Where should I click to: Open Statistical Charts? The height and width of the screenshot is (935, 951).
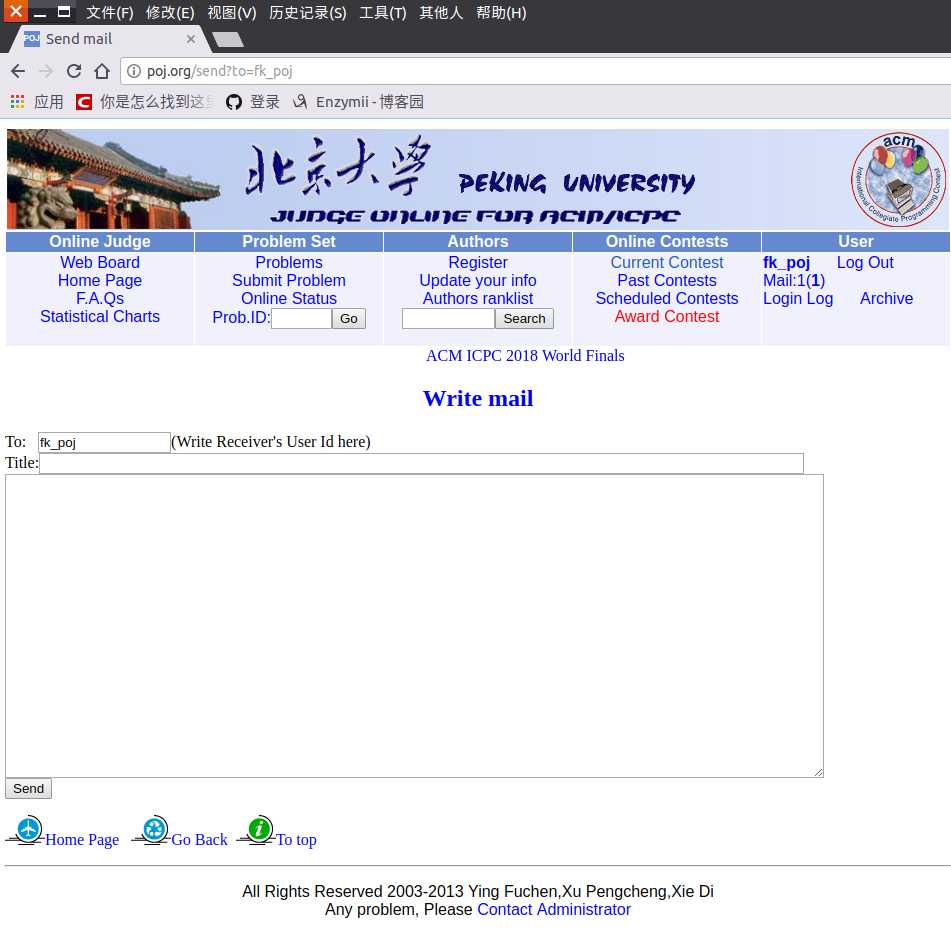pos(99,317)
